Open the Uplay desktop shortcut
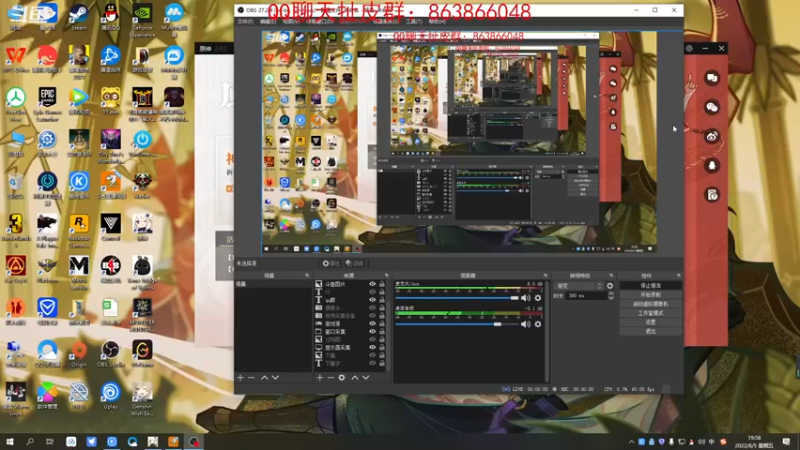 click(x=110, y=396)
